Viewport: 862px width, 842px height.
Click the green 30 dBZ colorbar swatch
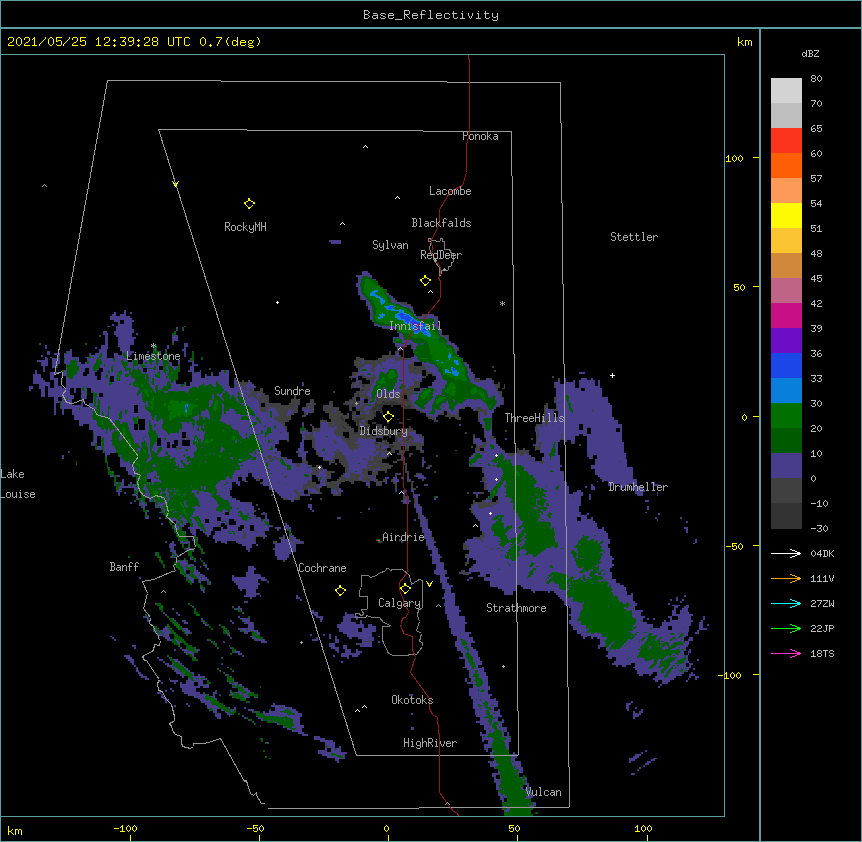[786, 416]
